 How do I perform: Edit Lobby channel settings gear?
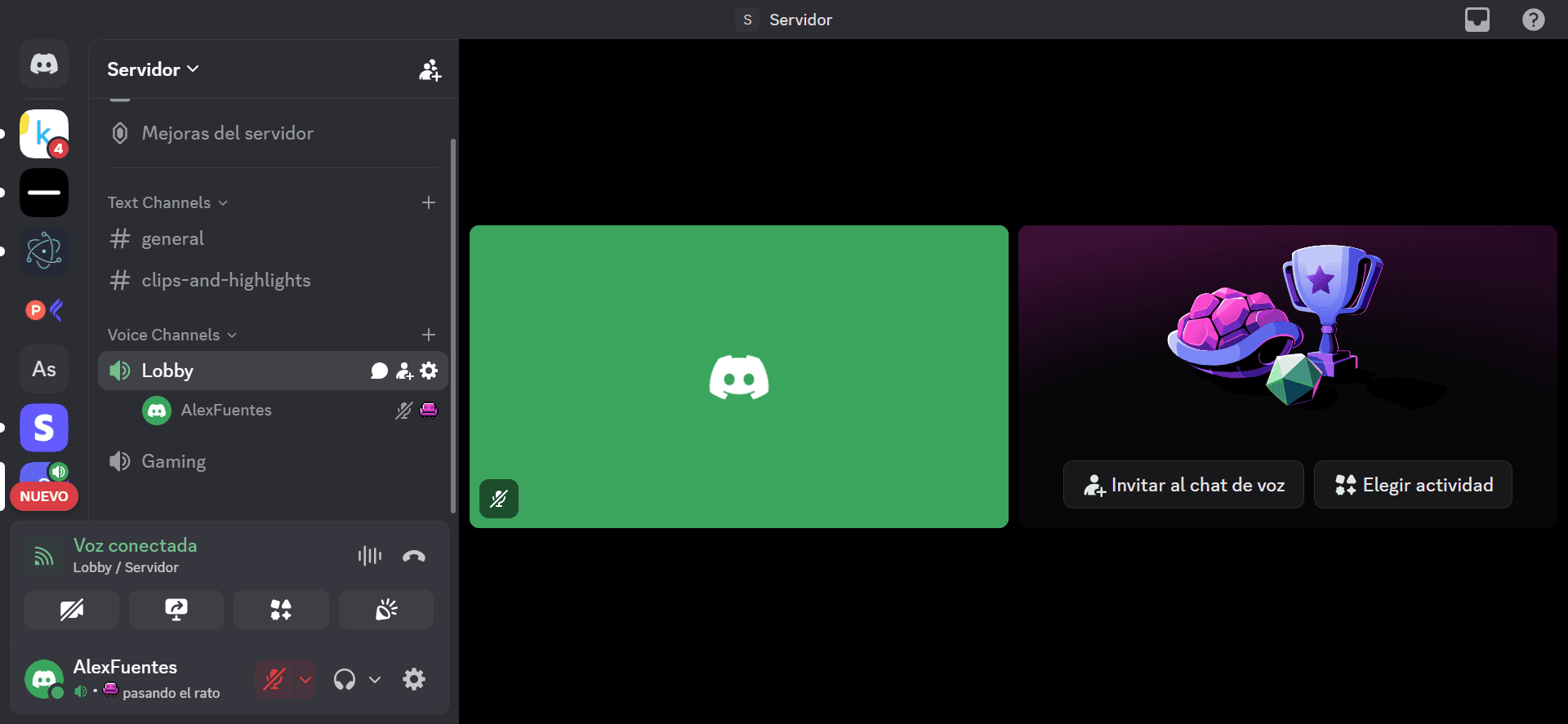[x=429, y=371]
